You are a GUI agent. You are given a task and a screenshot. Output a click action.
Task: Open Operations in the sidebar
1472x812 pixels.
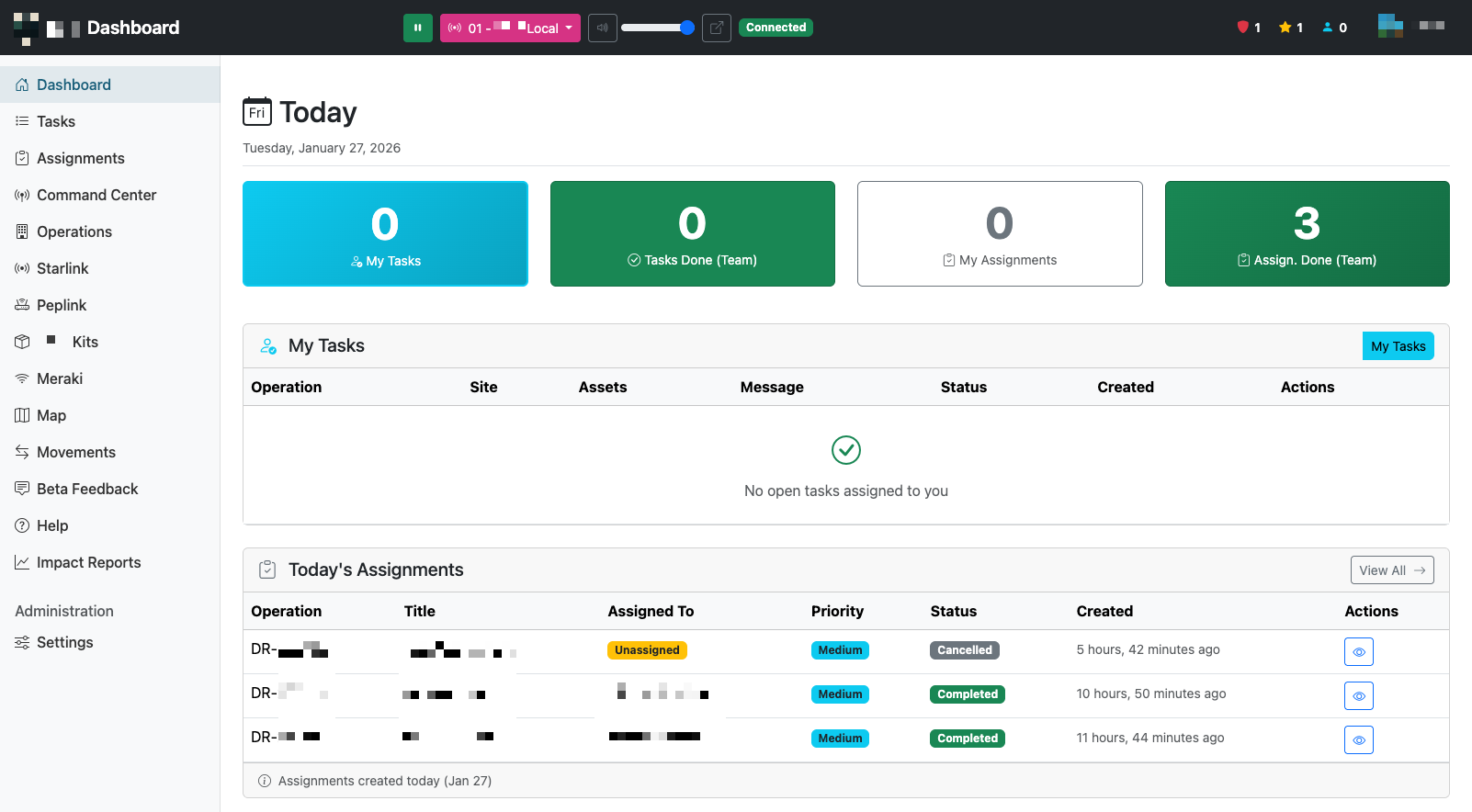click(110, 231)
